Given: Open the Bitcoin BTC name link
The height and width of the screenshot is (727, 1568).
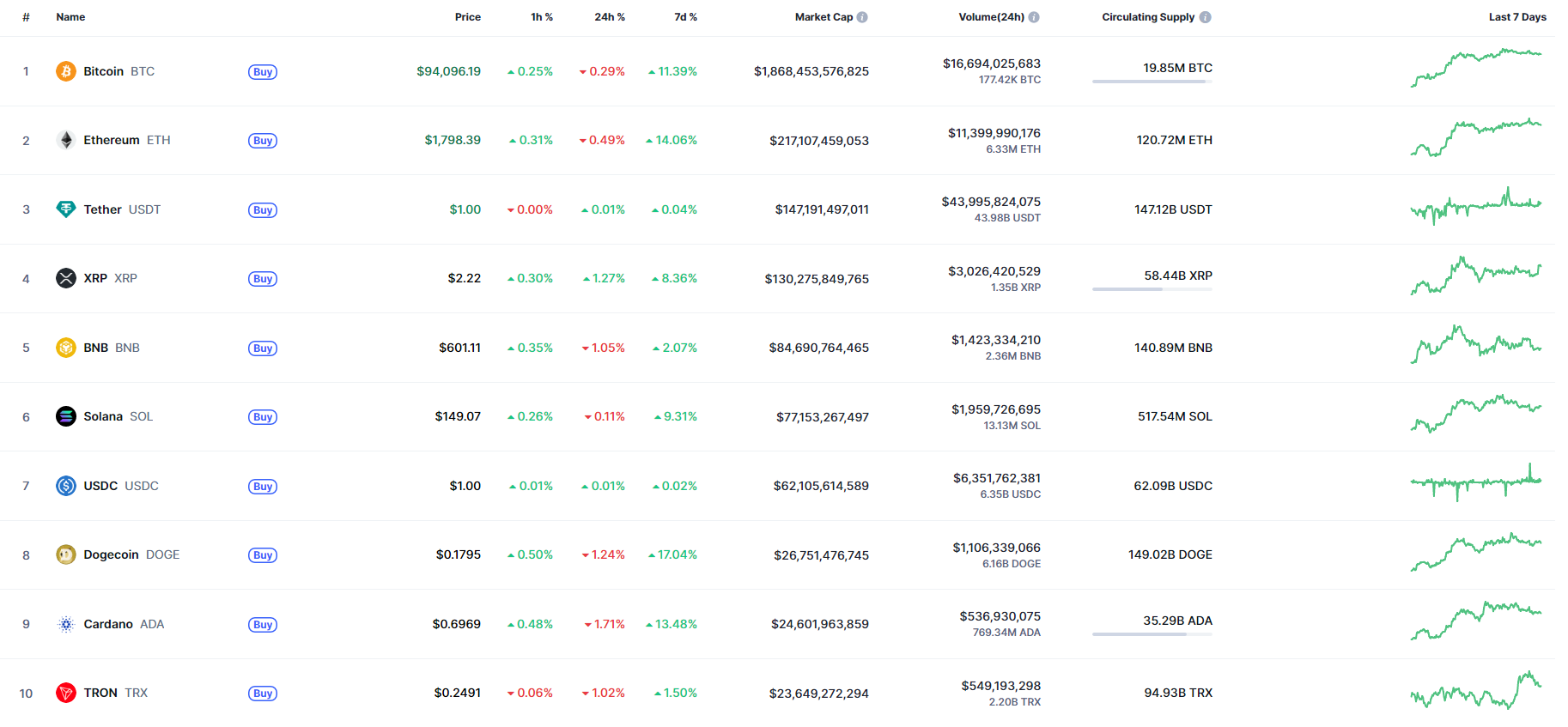Looking at the screenshot, I should pyautogui.click(x=119, y=71).
